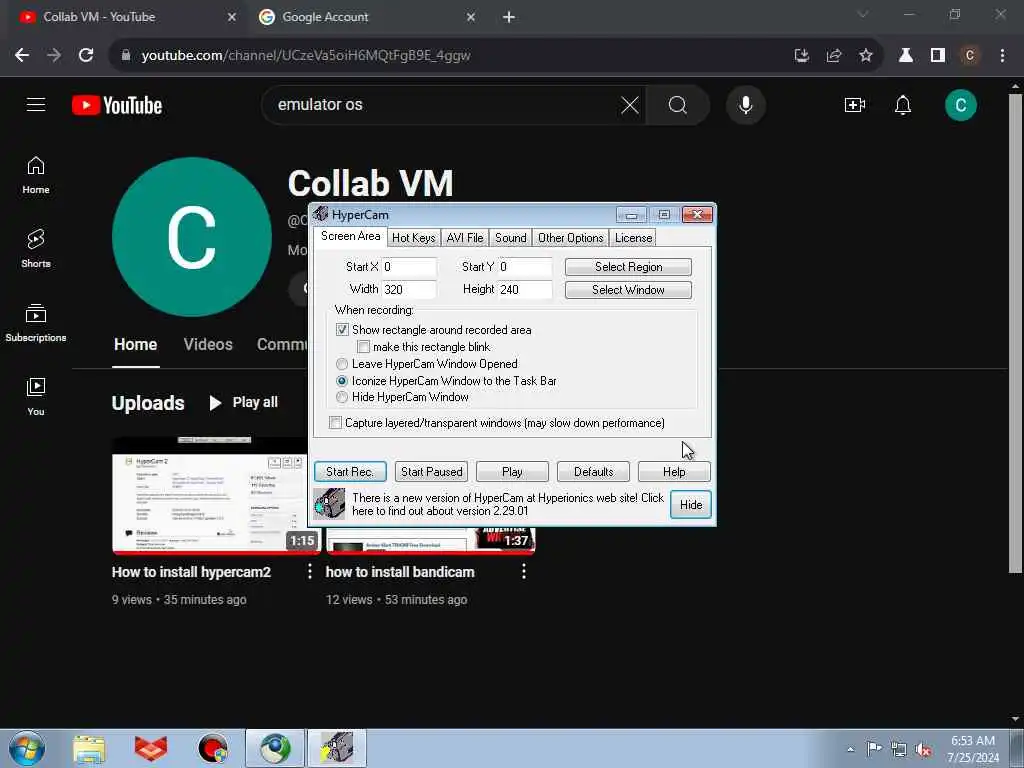Open You in the sidebar
Screen dimensions: 1024x768
click(x=36, y=396)
